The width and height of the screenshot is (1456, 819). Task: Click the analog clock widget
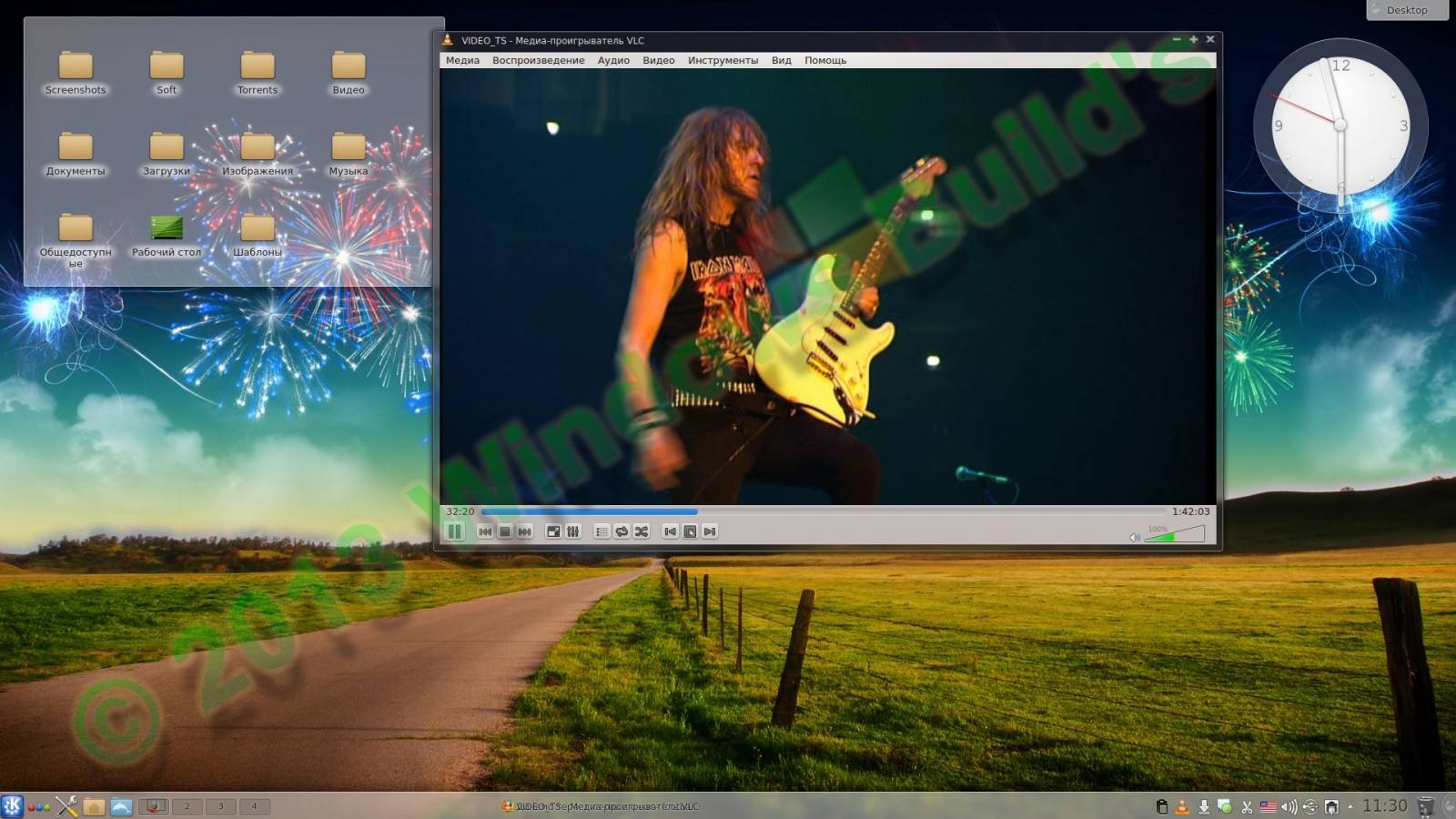coord(1340,125)
